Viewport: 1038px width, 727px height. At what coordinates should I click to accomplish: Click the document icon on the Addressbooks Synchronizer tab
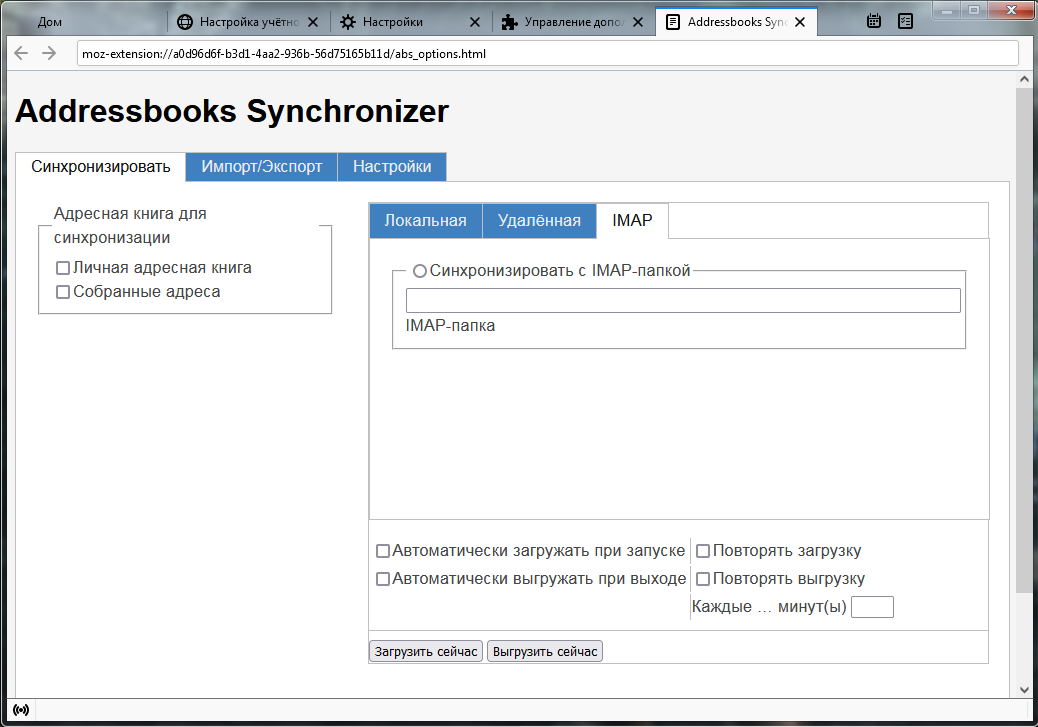tap(674, 20)
